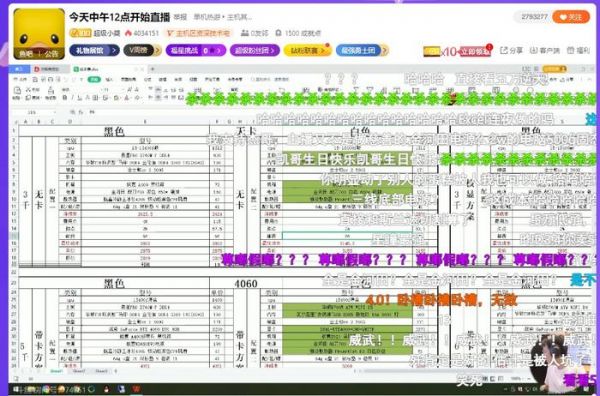Expand the 超级粉丝团 fan club pill
This screenshot has height=396, width=600.
click(x=254, y=50)
